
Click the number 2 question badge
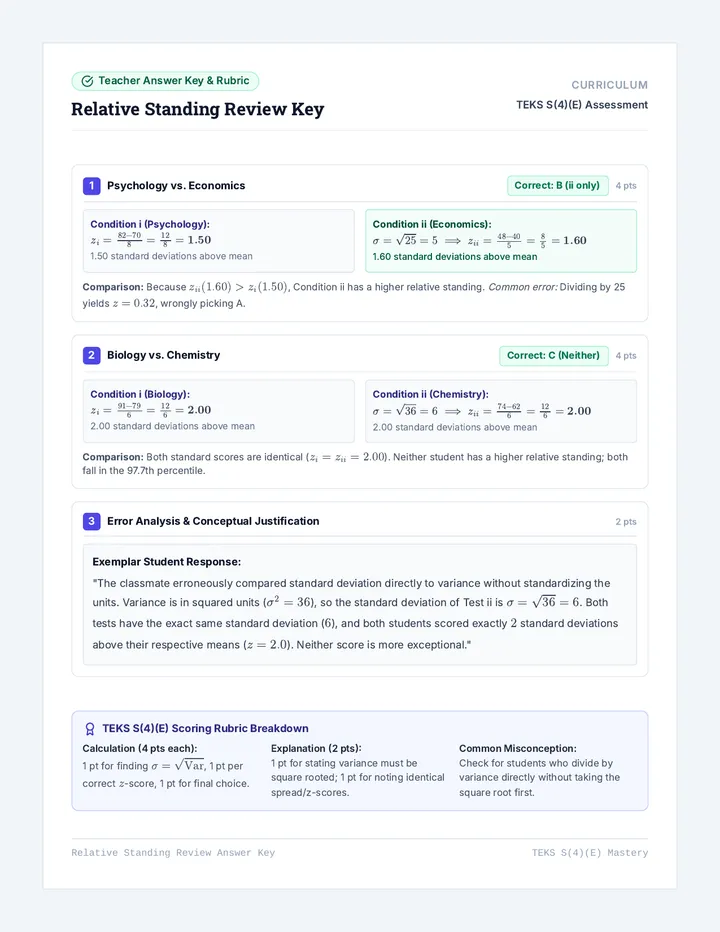[92, 355]
